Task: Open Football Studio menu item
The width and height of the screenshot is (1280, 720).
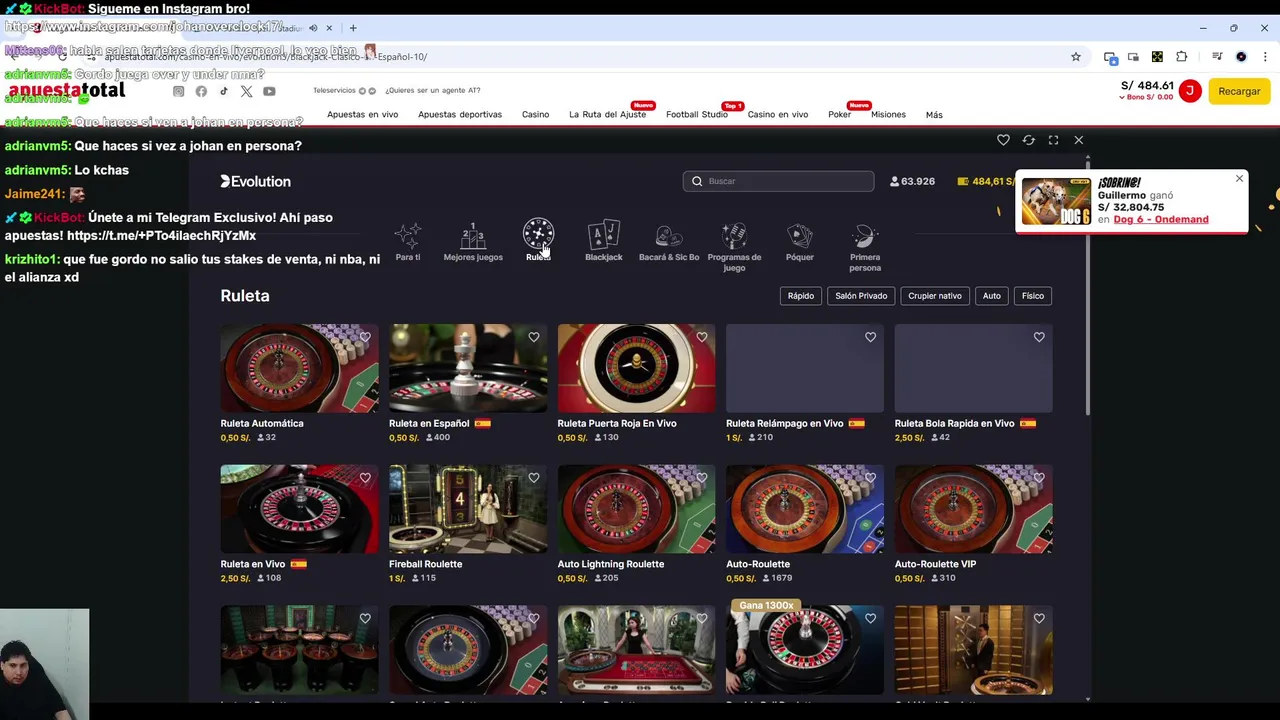Action: pos(697,115)
